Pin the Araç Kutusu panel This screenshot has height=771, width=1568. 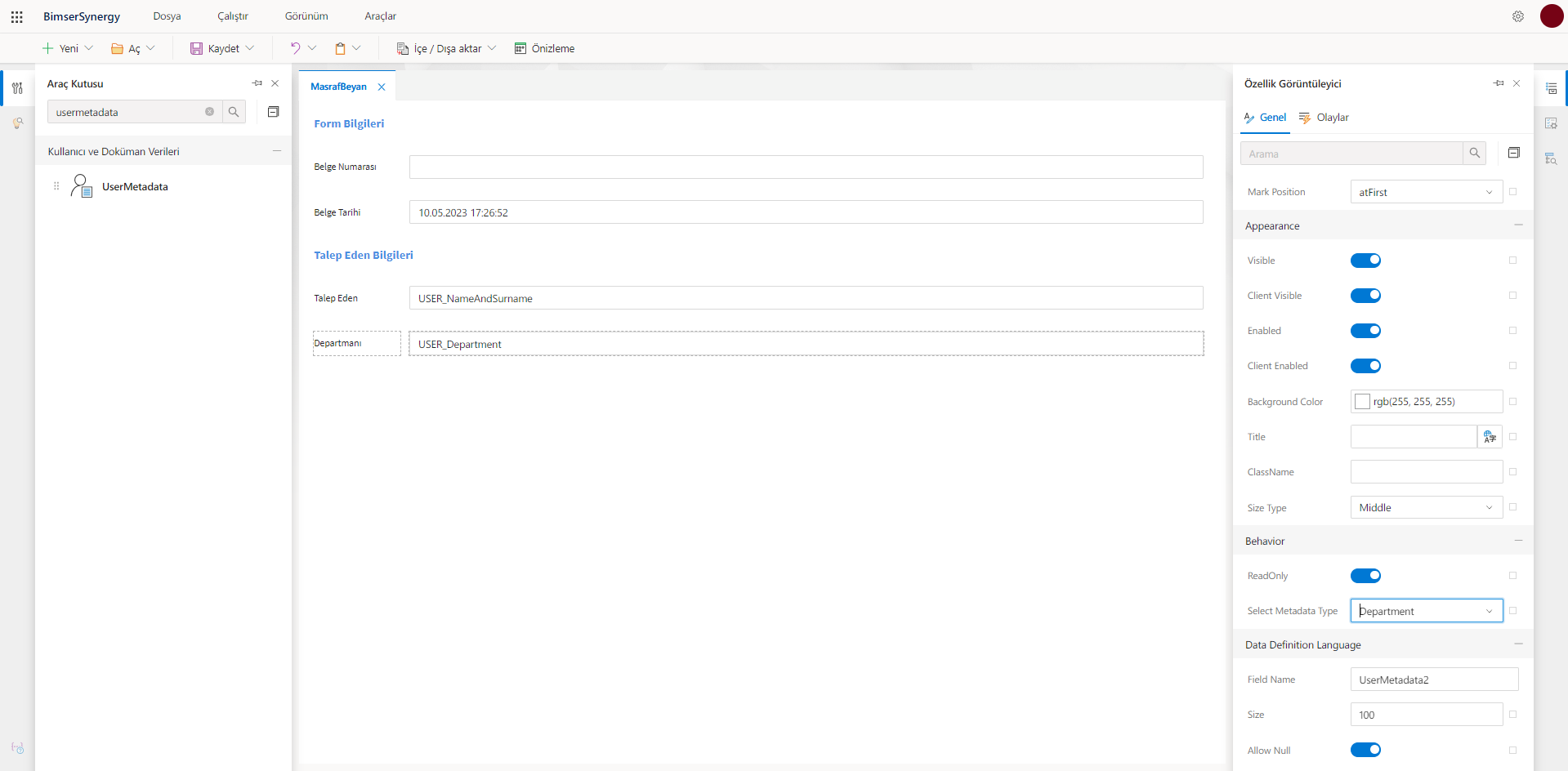tap(257, 83)
